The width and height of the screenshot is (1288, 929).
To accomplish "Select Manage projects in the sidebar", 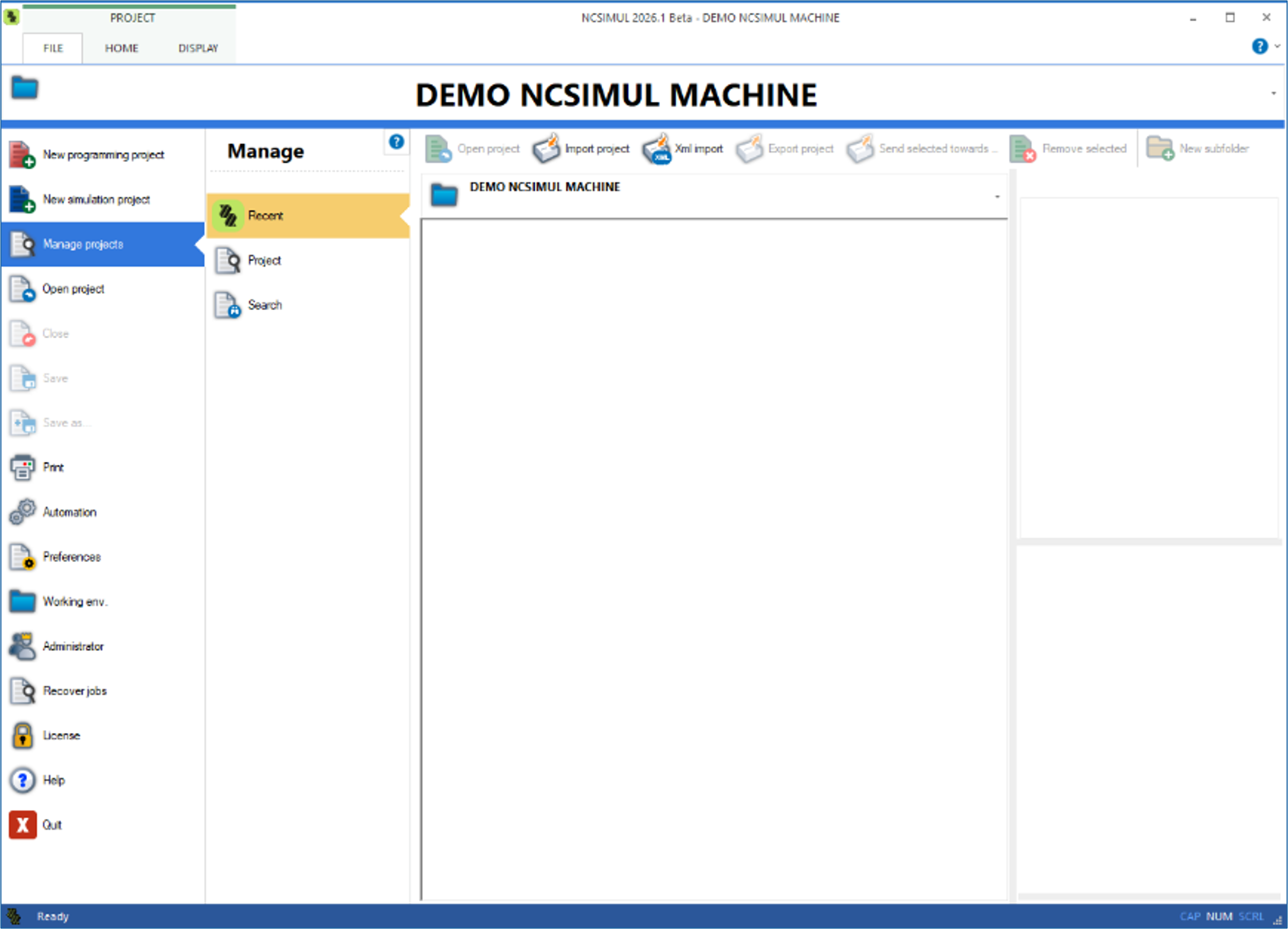I will (x=102, y=244).
